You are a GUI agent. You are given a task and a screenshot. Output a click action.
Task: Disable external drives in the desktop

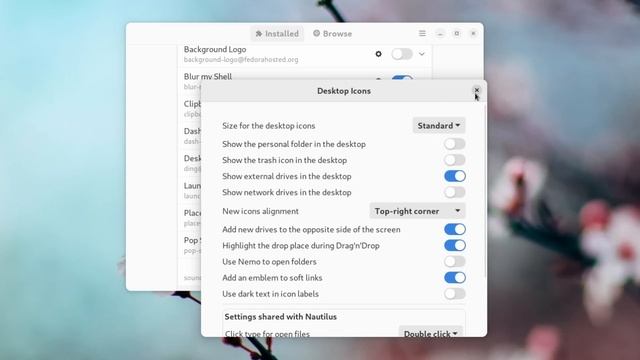(455, 176)
